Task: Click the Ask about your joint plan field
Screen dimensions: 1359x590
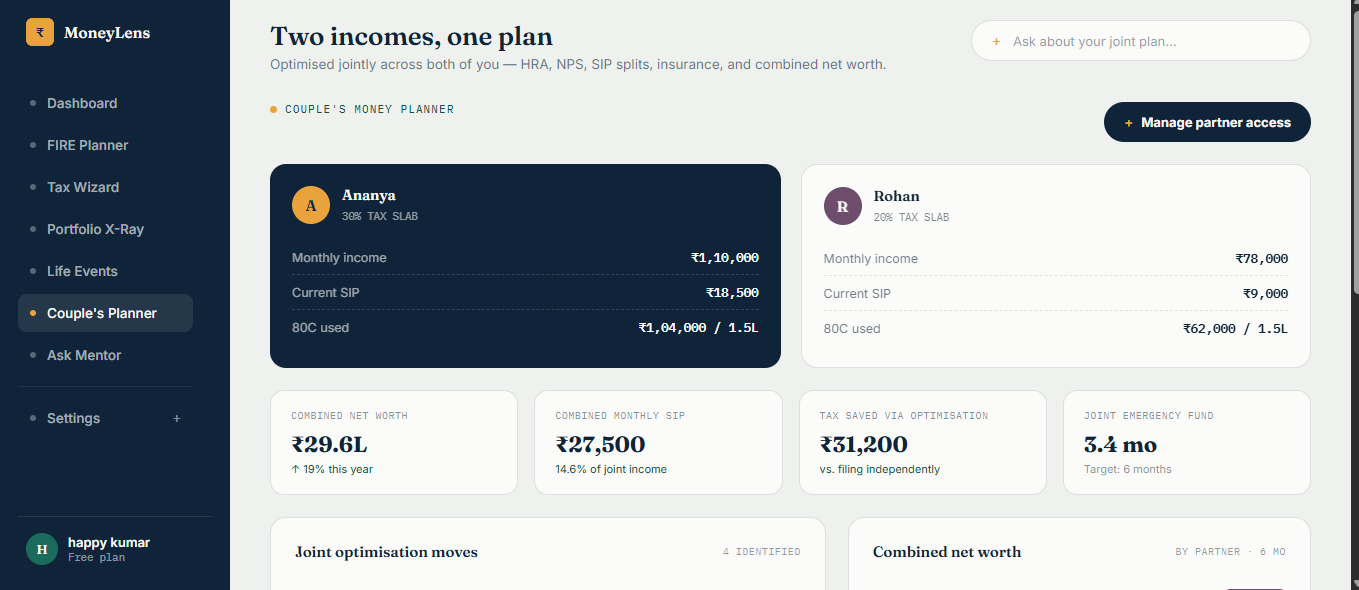Action: (1141, 41)
